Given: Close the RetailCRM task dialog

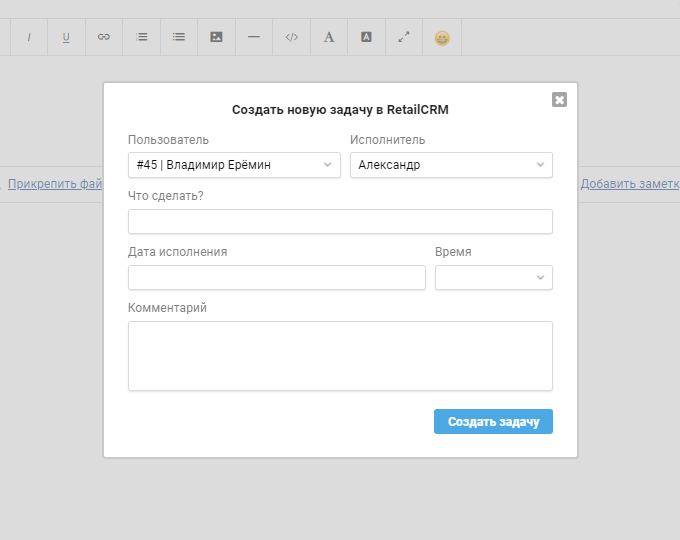Looking at the screenshot, I should click(559, 100).
